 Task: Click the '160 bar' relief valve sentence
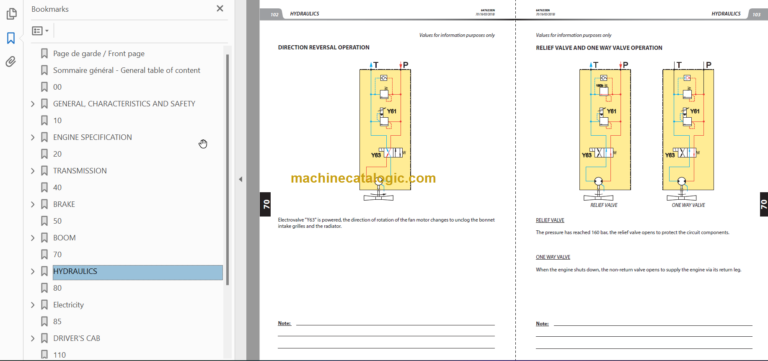632,232
